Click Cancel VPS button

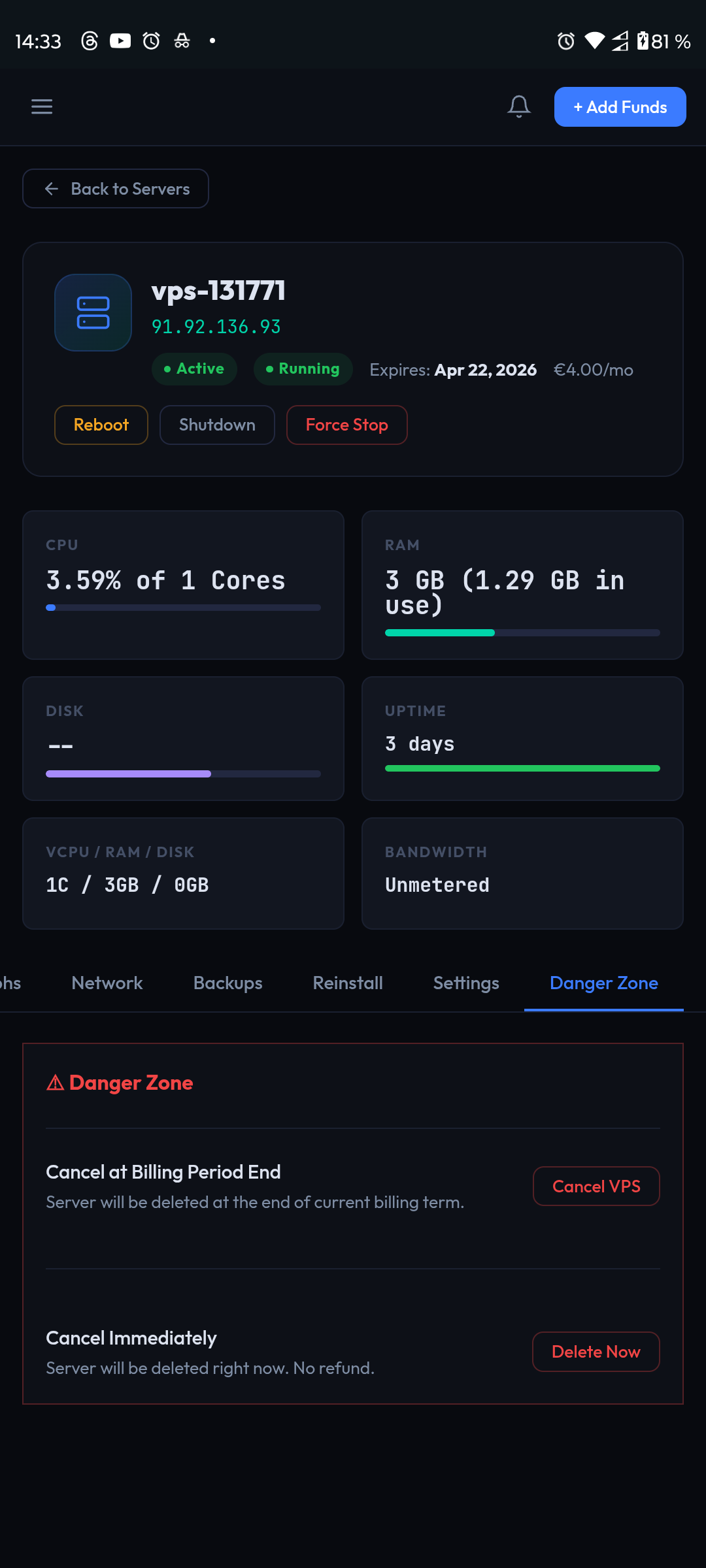coord(596,1186)
